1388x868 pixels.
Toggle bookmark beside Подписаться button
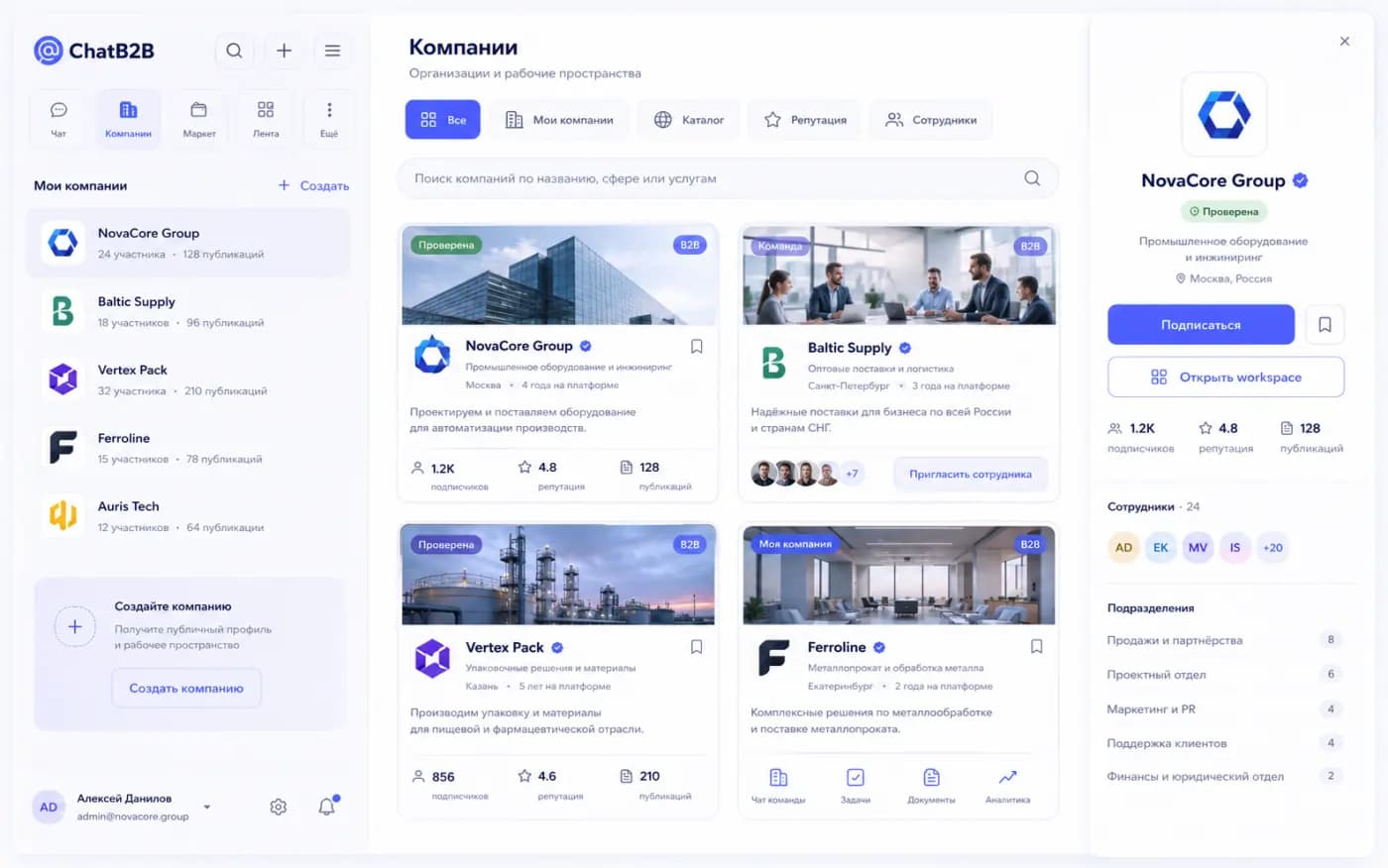tap(1325, 324)
